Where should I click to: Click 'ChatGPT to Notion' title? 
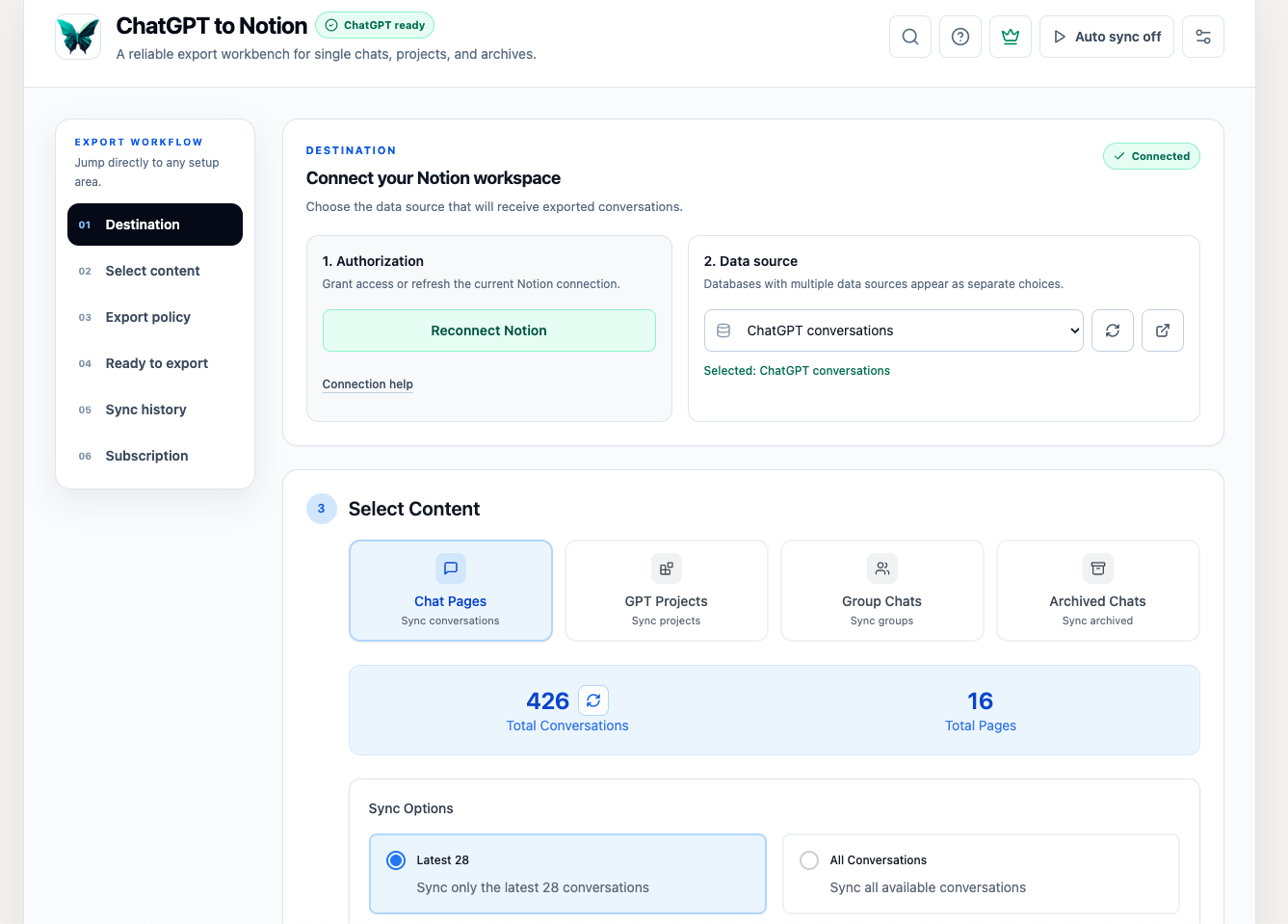[x=212, y=26]
